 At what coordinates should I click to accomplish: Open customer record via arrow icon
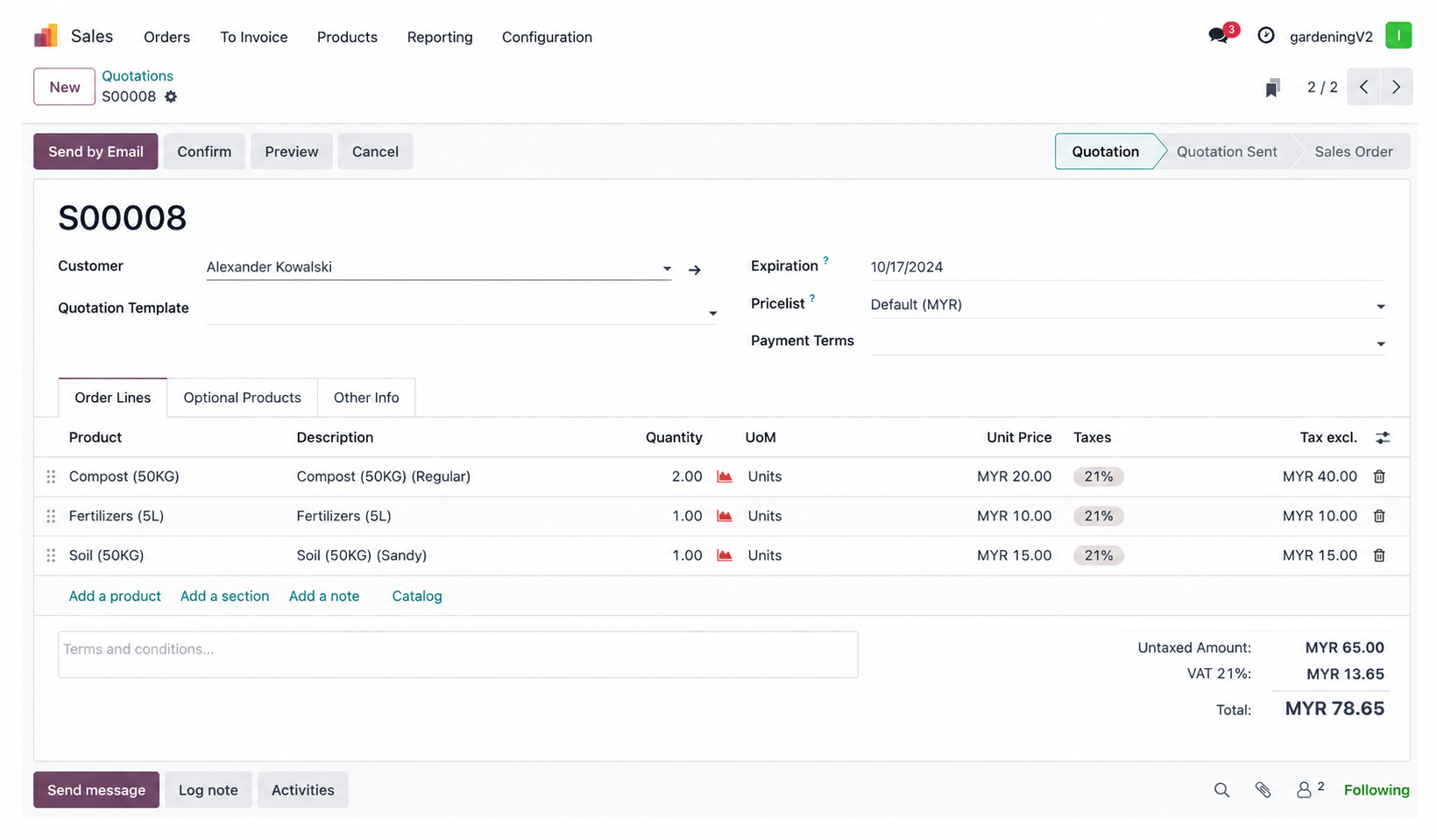click(695, 270)
